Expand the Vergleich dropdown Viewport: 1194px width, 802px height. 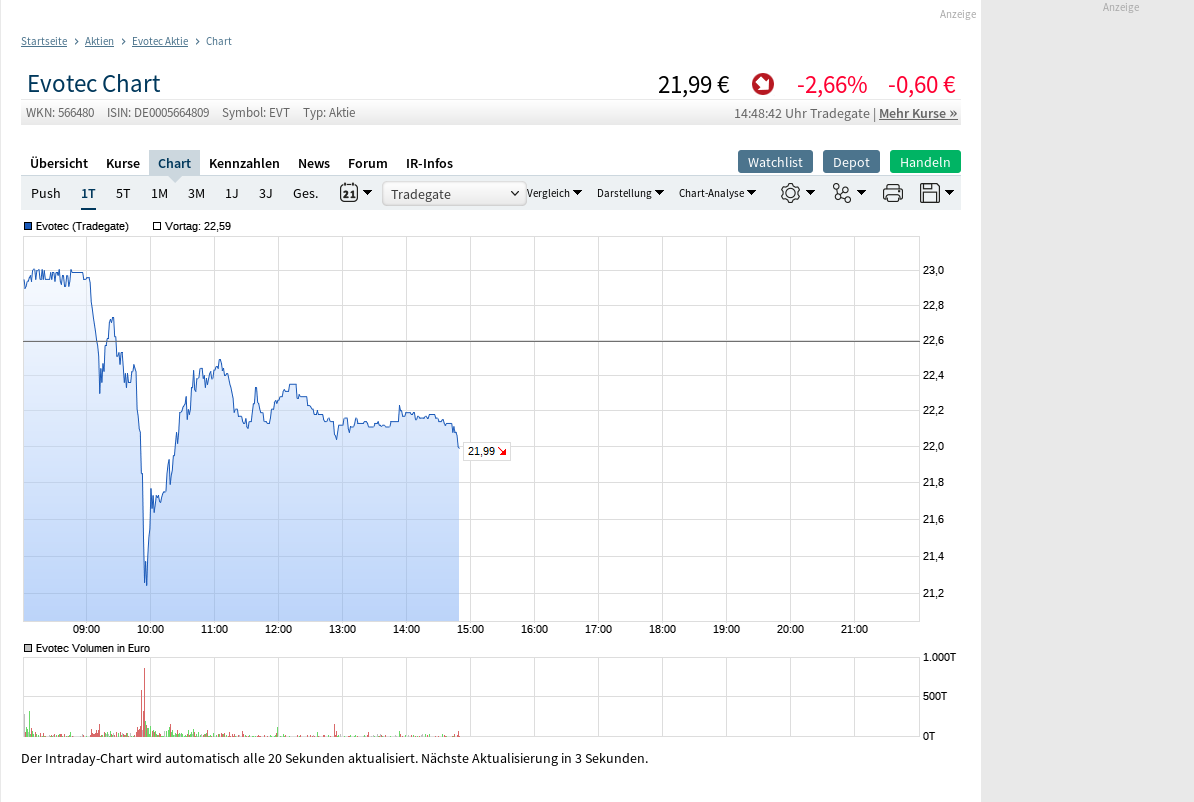(554, 193)
